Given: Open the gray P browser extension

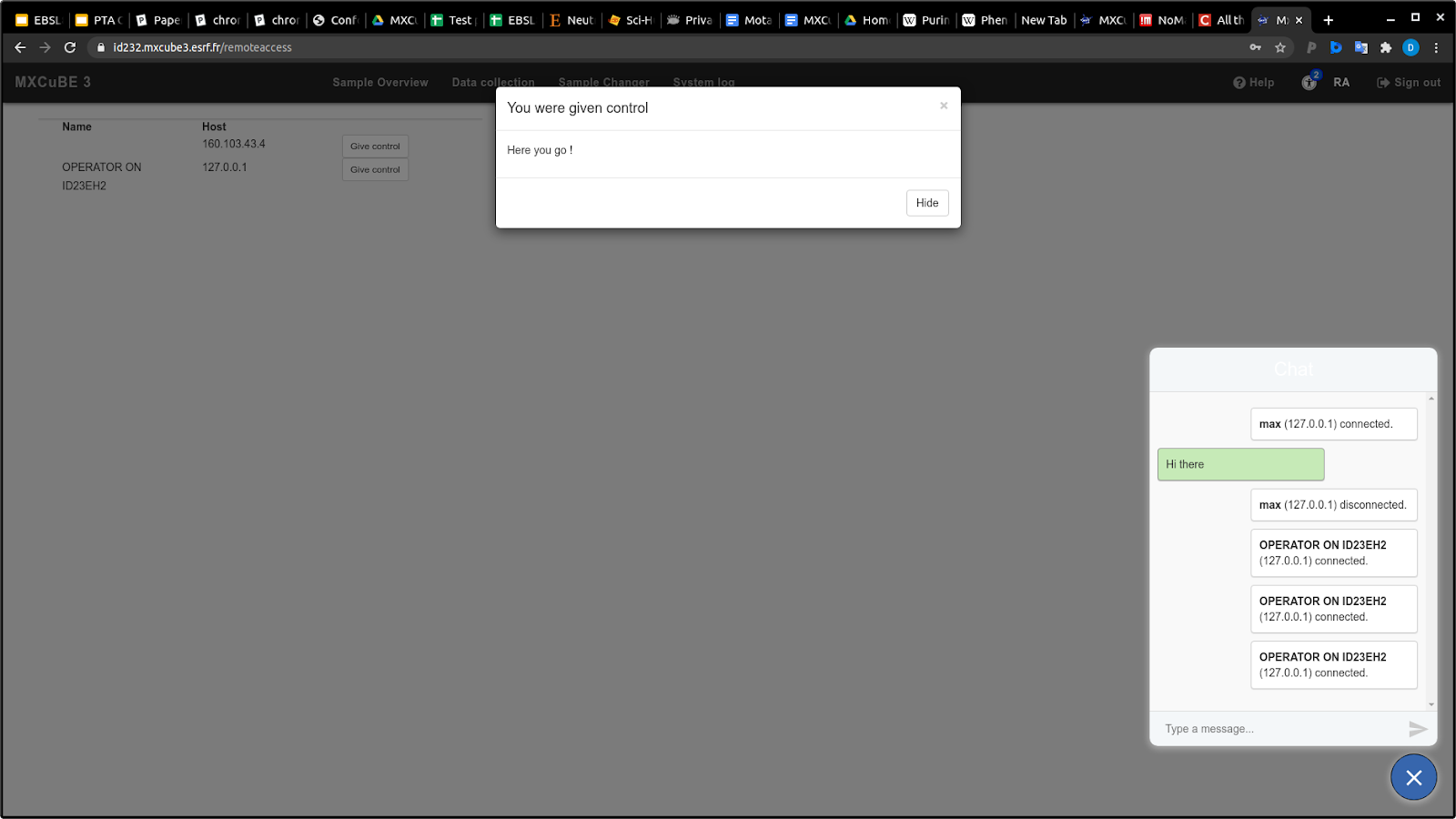Looking at the screenshot, I should tap(1311, 47).
